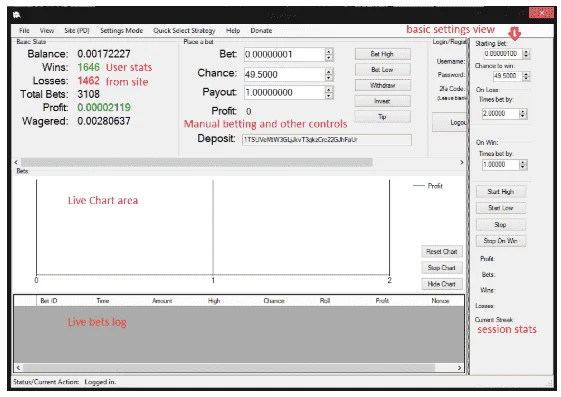Click the bets log horizontal scrollbar thumb

coord(229,368)
